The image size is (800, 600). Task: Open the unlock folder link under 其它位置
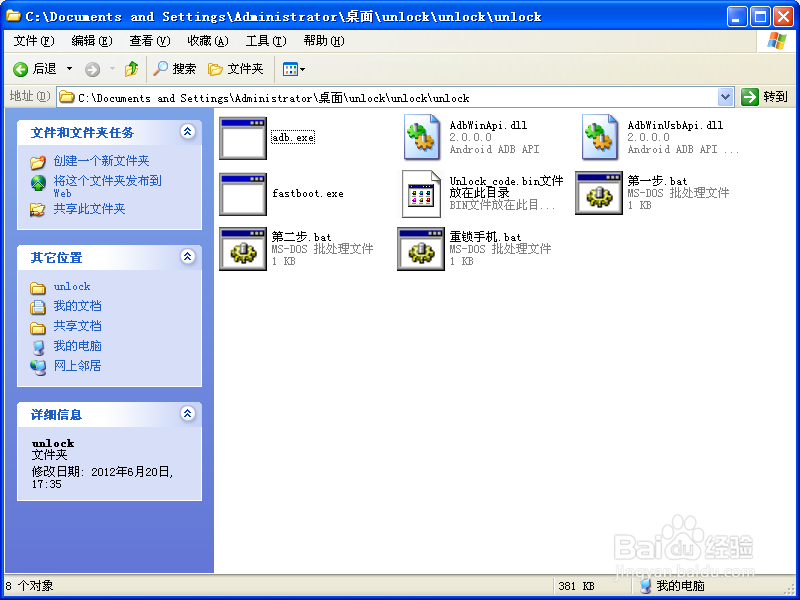72,287
